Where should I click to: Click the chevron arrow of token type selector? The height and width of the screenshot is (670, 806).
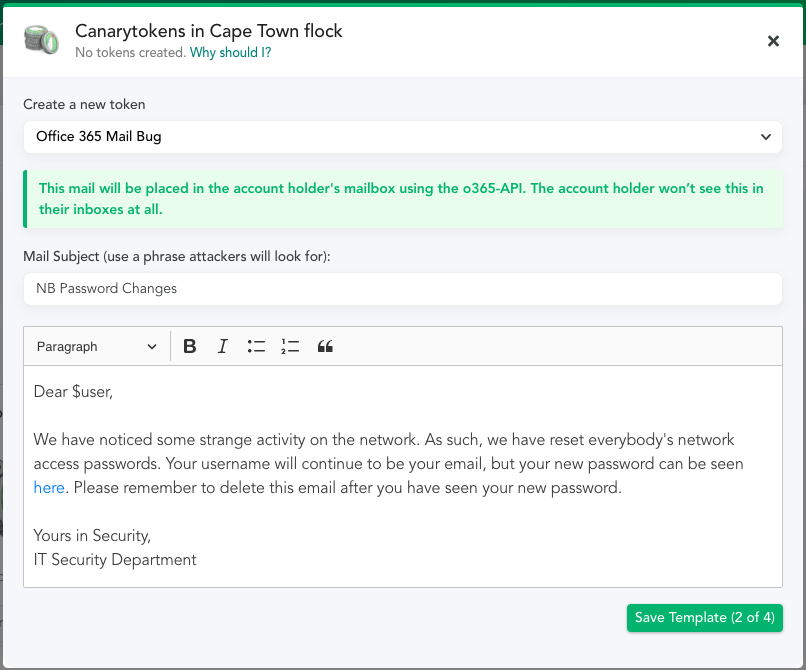pyautogui.click(x=766, y=137)
